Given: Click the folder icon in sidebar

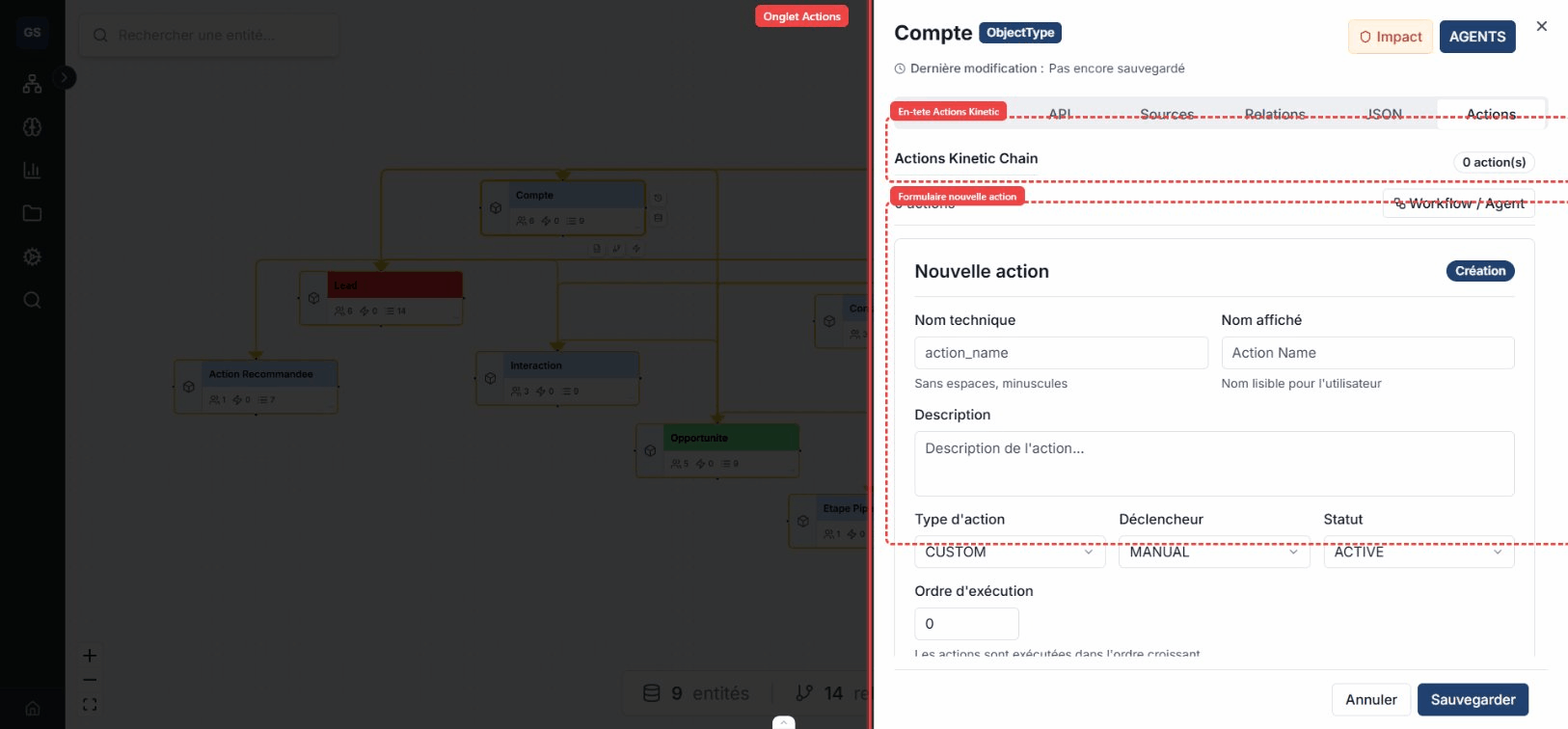Looking at the screenshot, I should point(32,213).
